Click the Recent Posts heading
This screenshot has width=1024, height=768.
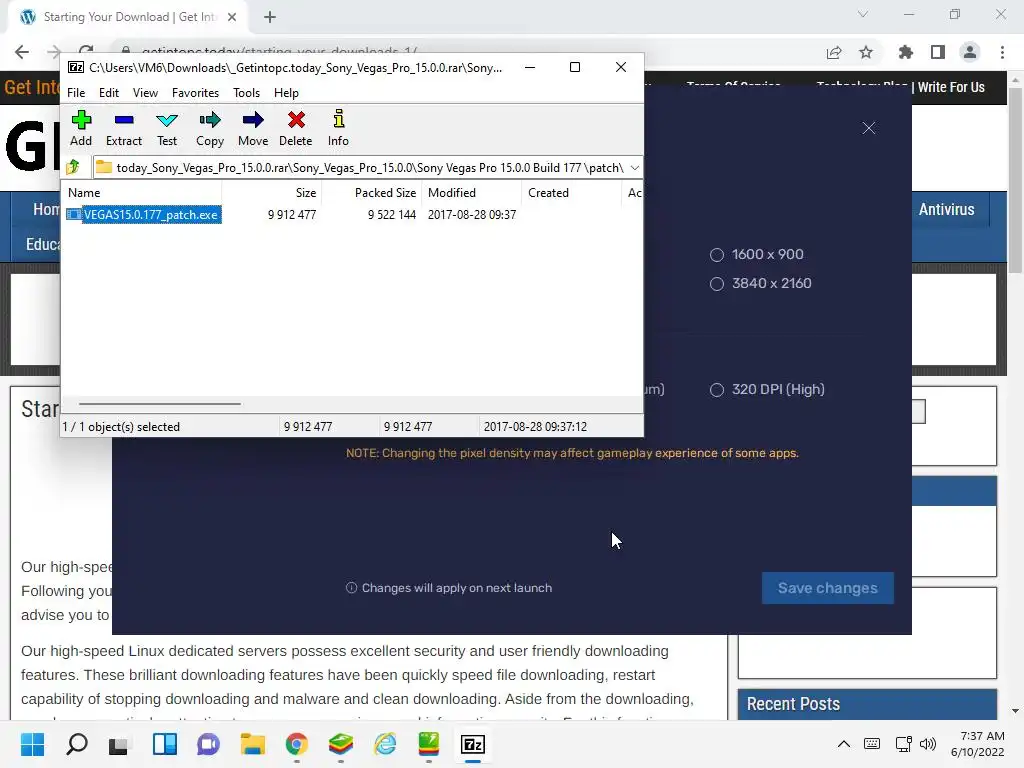pyautogui.click(x=793, y=704)
